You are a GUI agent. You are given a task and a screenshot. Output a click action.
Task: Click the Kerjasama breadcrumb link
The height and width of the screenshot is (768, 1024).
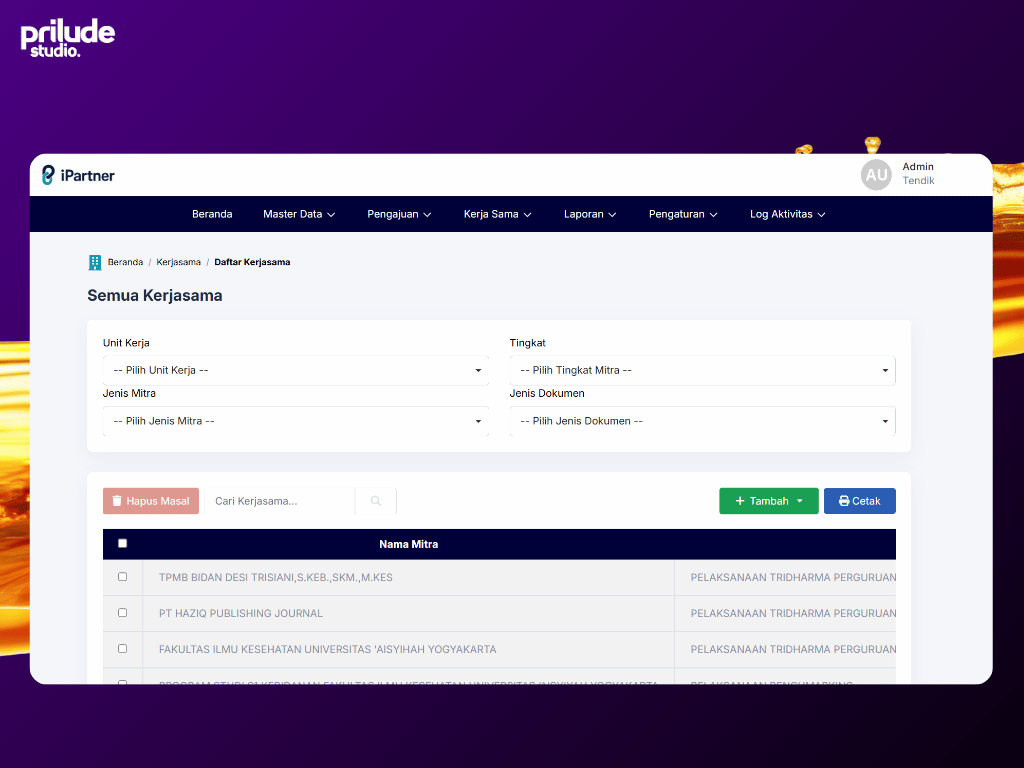click(178, 262)
